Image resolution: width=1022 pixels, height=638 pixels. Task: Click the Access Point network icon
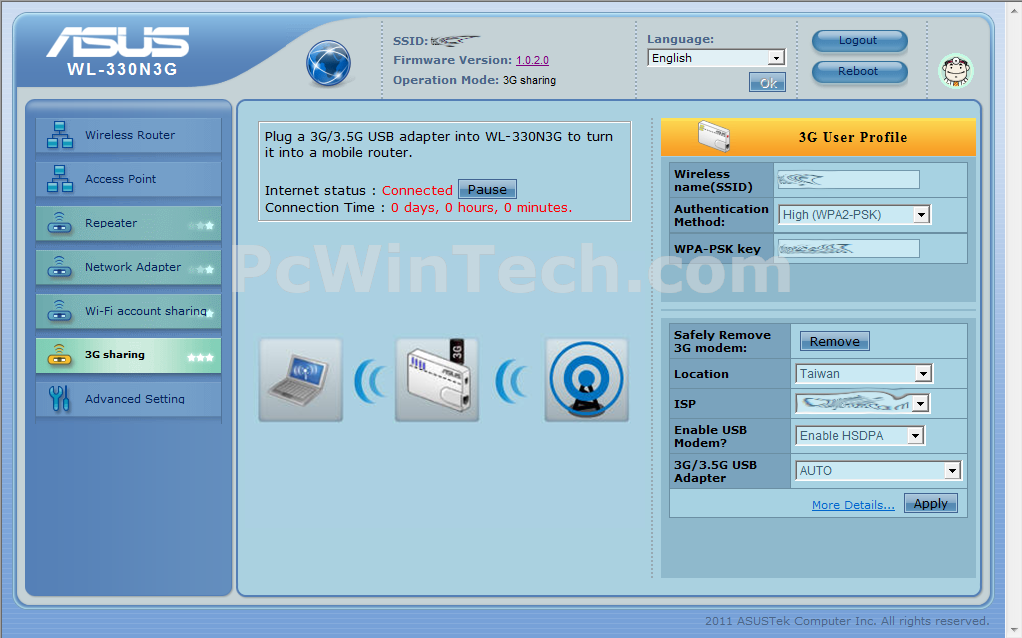pos(60,179)
